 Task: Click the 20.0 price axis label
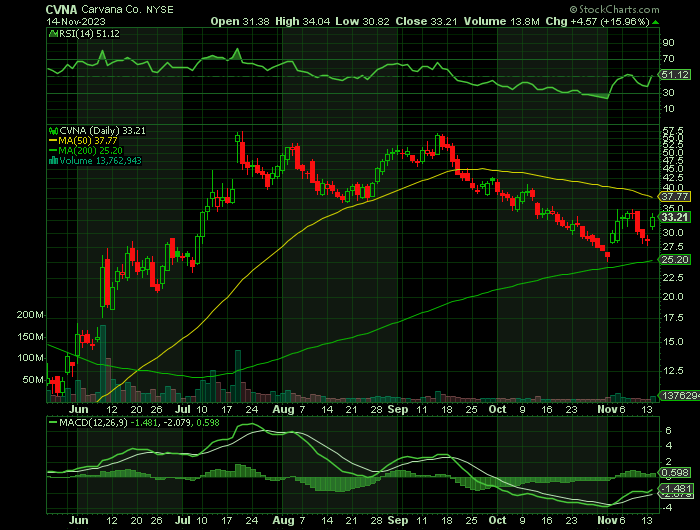point(673,296)
